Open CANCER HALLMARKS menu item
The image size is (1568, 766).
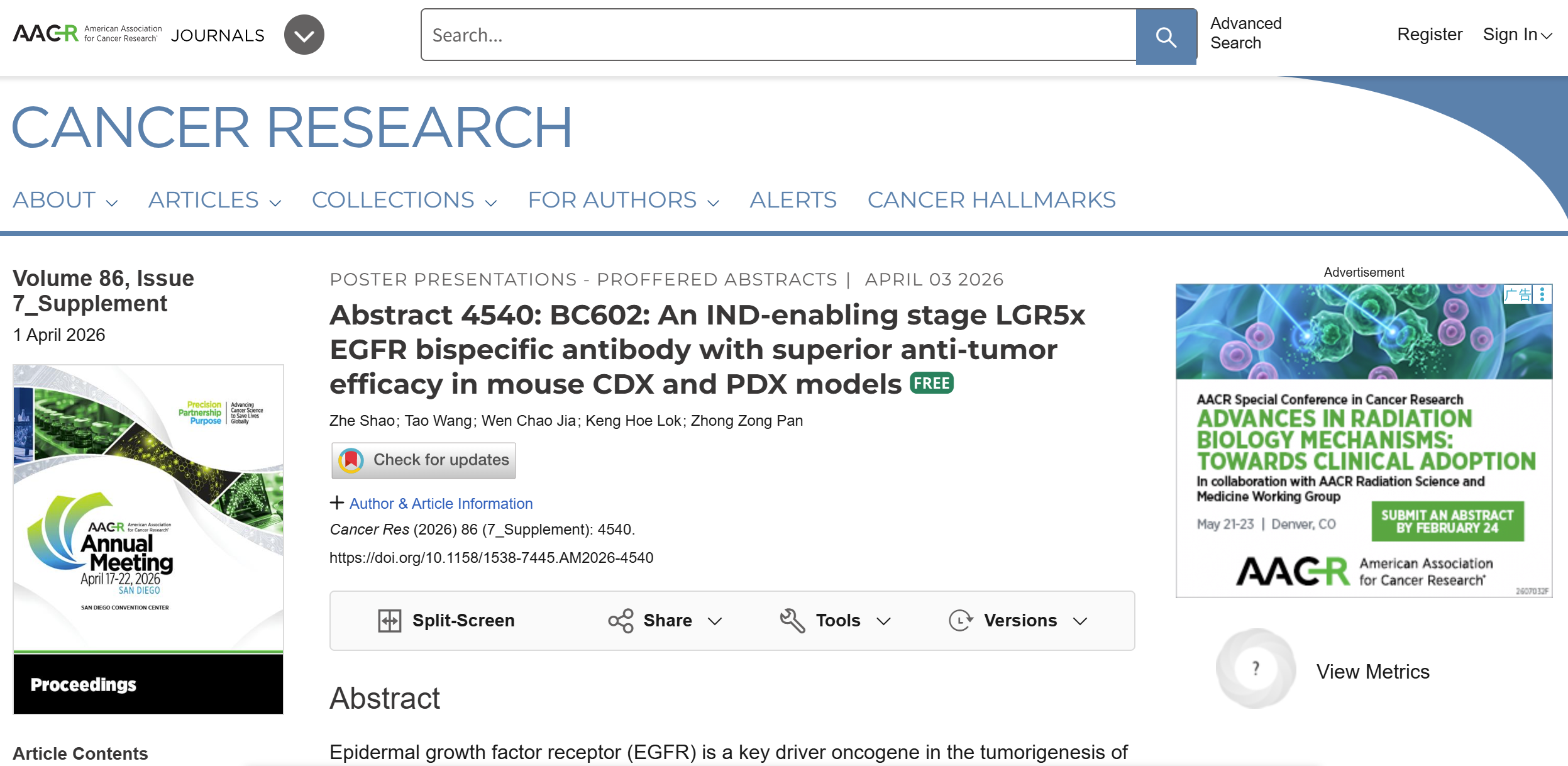991,200
